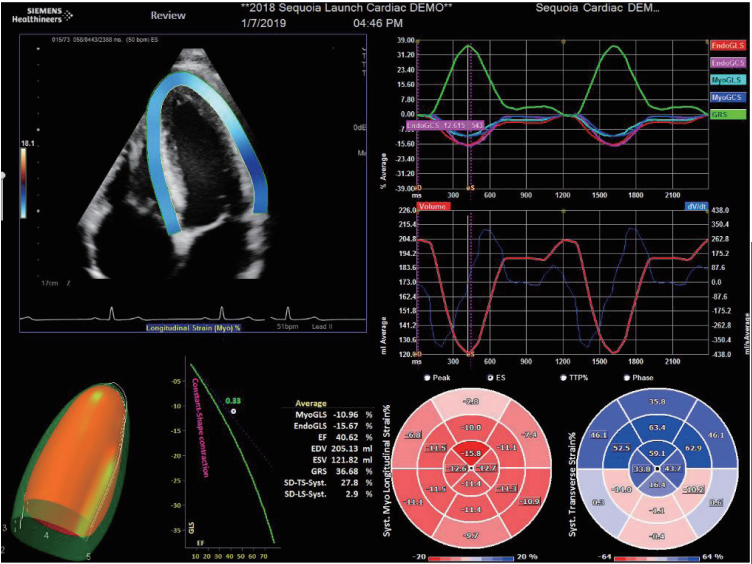Open the Review tab
This screenshot has height=564, width=752.
click(x=166, y=15)
